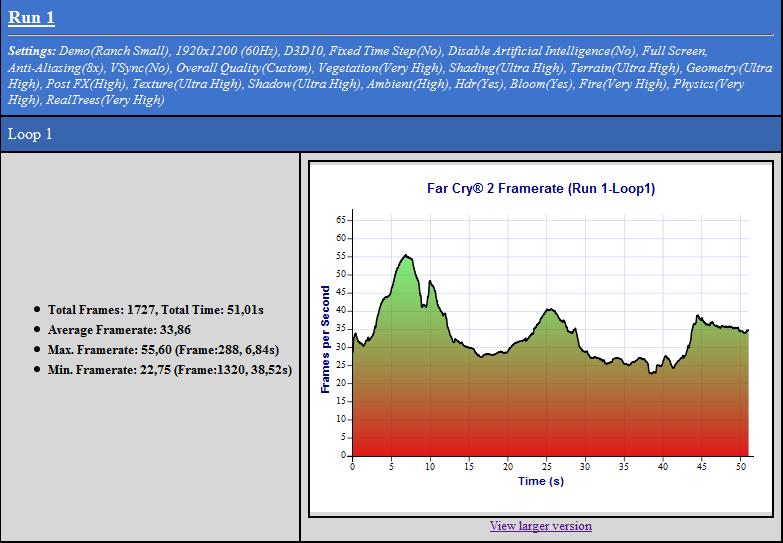Click the 'Frames per Second' axis label
783x543 pixels.
(x=326, y=339)
